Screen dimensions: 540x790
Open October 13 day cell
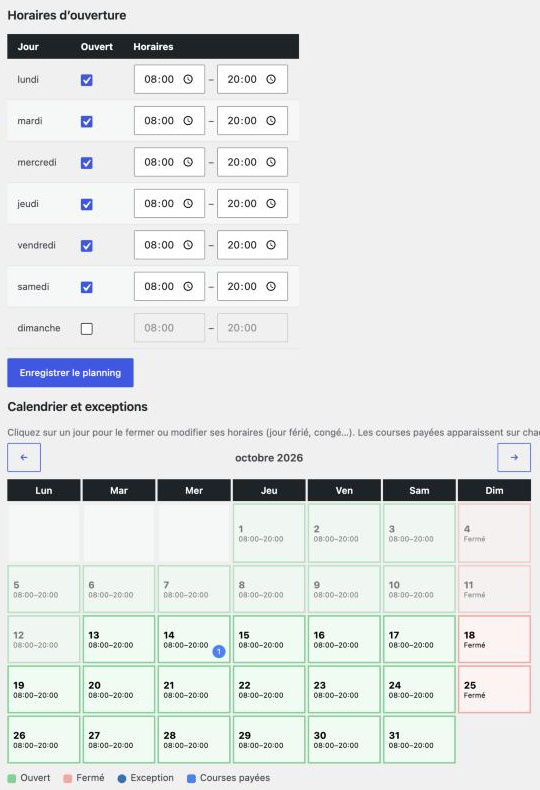click(x=119, y=639)
